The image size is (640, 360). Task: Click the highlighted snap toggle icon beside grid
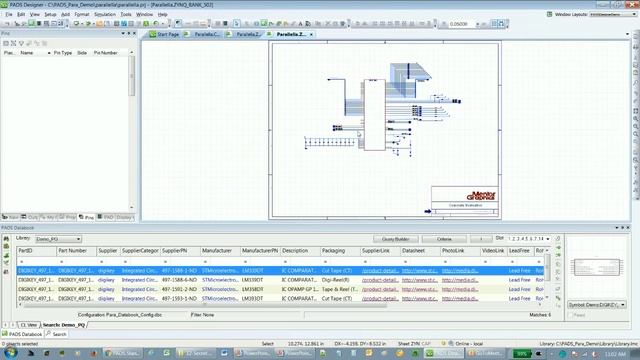tap(502, 24)
